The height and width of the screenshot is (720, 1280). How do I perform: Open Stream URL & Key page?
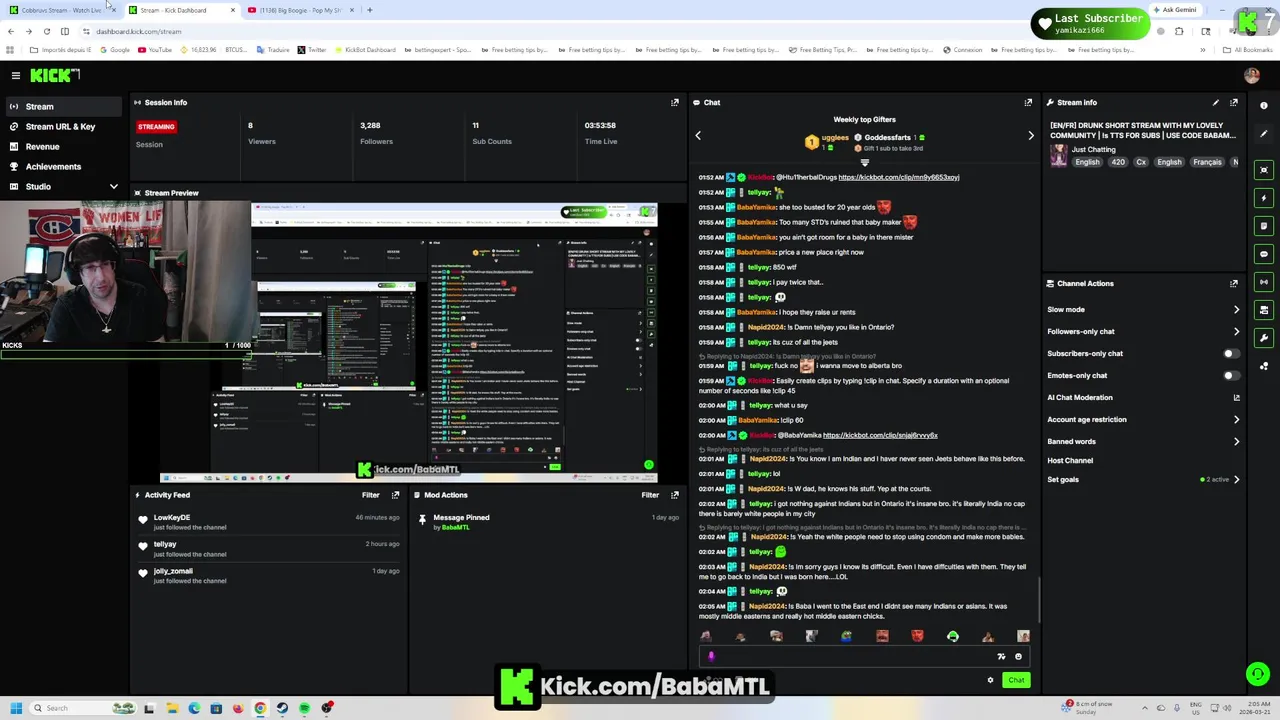click(62, 127)
